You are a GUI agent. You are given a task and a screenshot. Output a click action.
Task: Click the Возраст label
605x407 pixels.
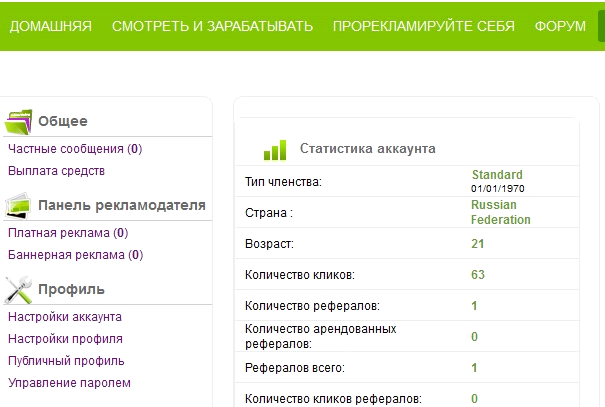point(269,244)
